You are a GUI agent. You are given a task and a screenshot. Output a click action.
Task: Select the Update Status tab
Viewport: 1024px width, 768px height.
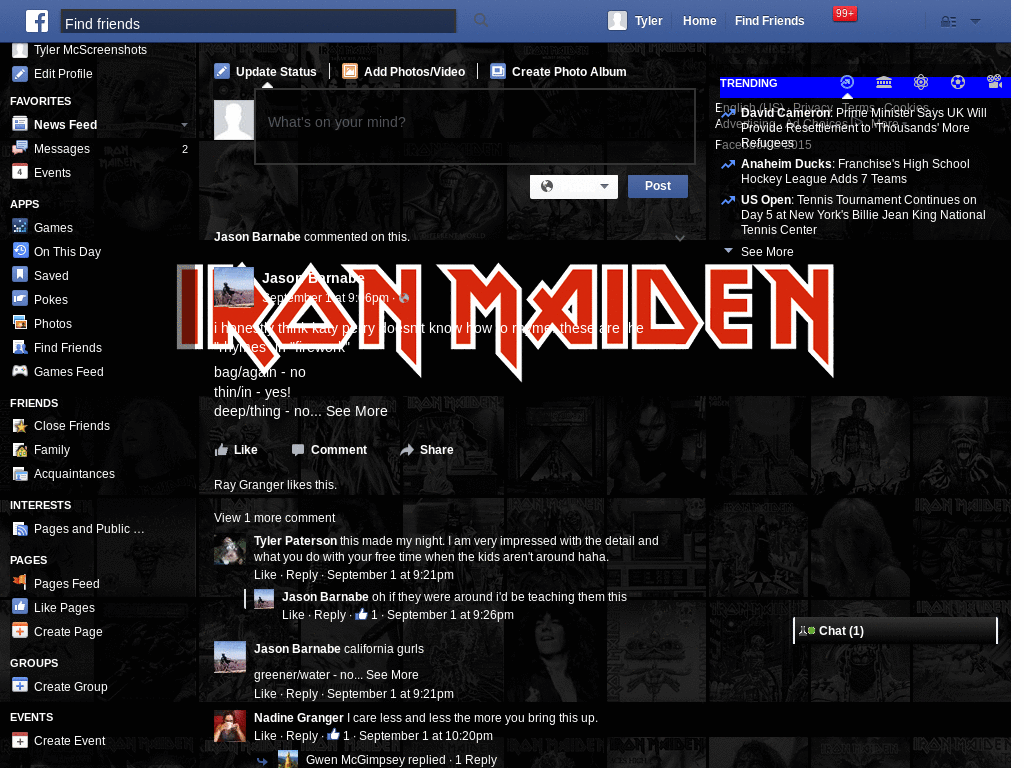coord(266,72)
